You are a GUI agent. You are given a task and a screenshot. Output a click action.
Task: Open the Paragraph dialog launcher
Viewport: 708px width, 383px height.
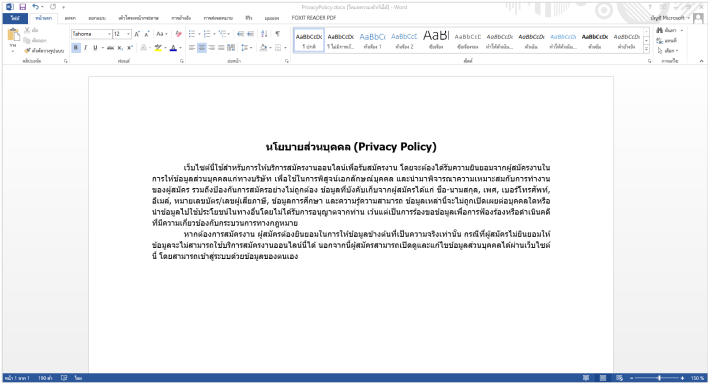coord(287,61)
